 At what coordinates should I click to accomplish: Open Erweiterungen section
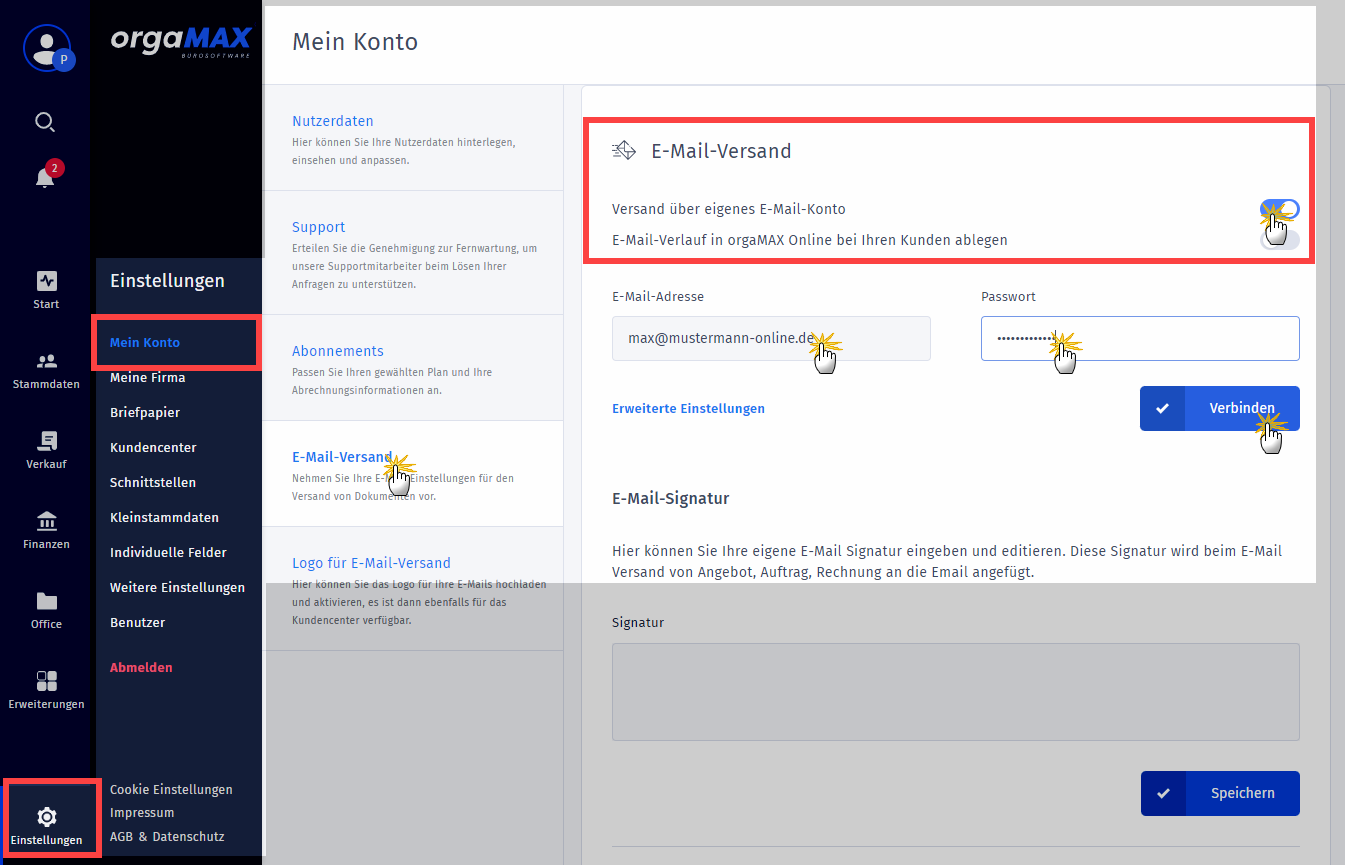46,690
